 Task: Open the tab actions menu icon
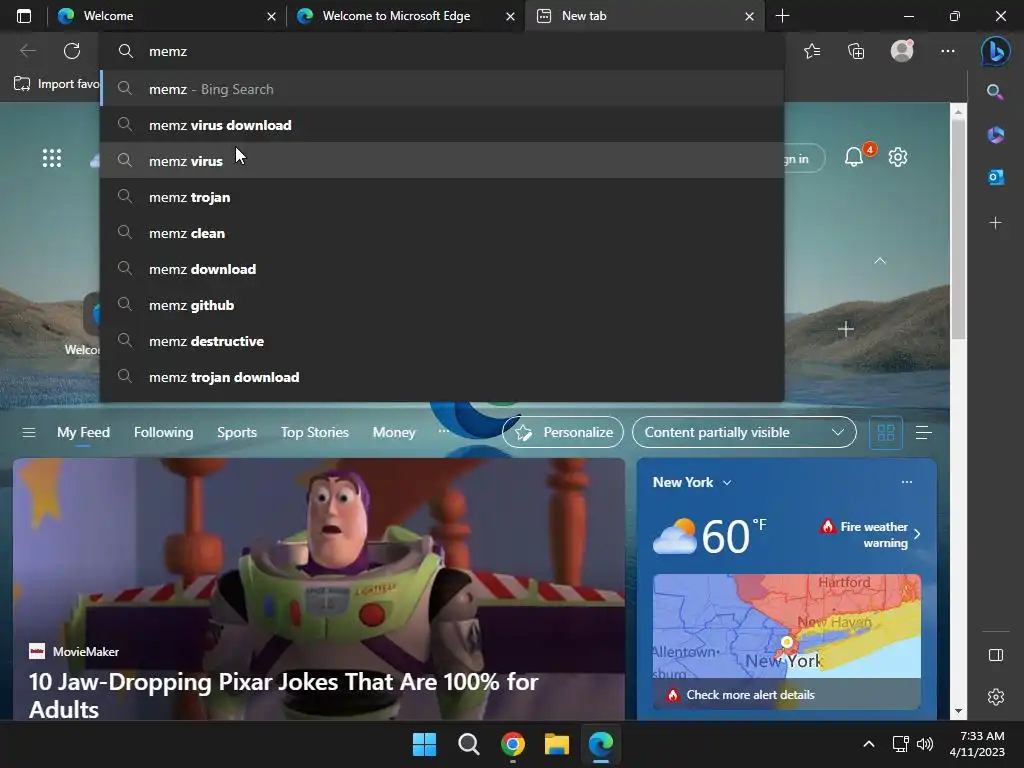[24, 16]
